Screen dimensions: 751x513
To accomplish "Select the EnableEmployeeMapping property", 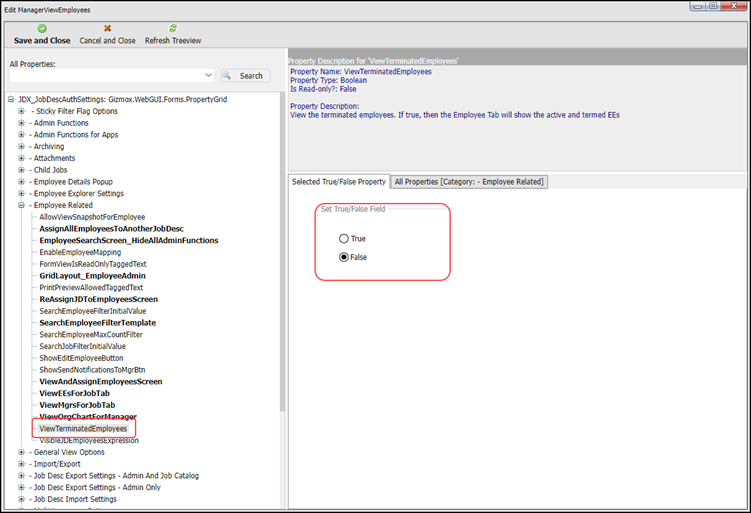I will coord(80,252).
